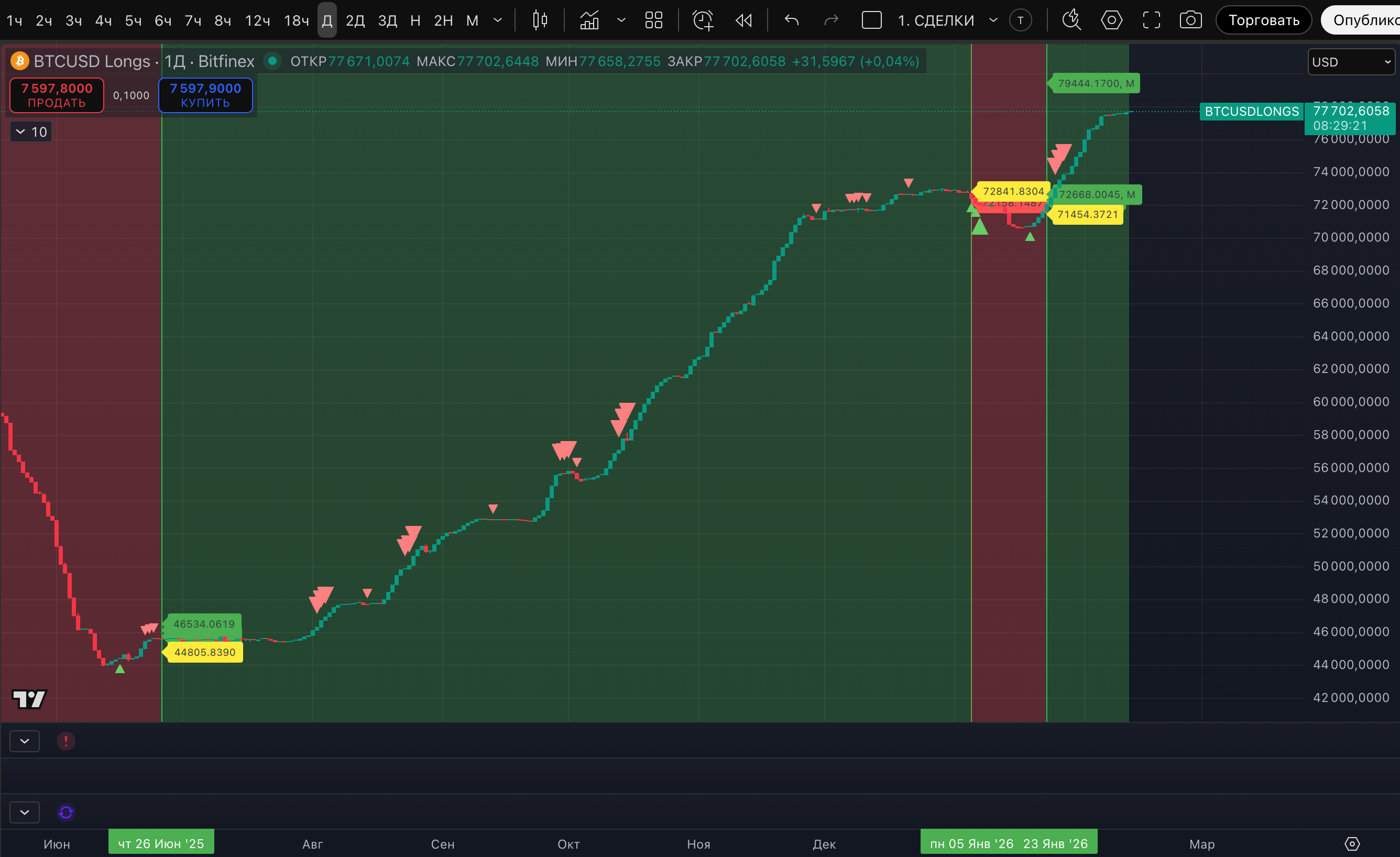Open more timeframes chevron after М
Screen dimensions: 1400x857
[498, 20]
